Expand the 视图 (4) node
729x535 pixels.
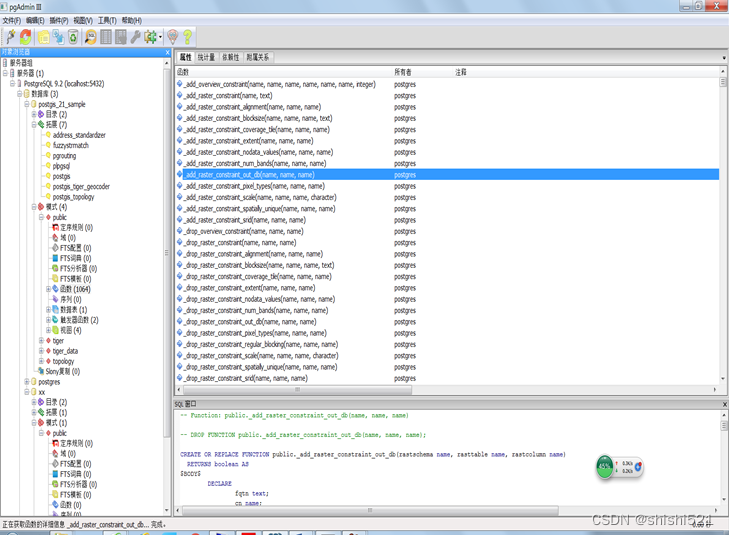coord(48,330)
